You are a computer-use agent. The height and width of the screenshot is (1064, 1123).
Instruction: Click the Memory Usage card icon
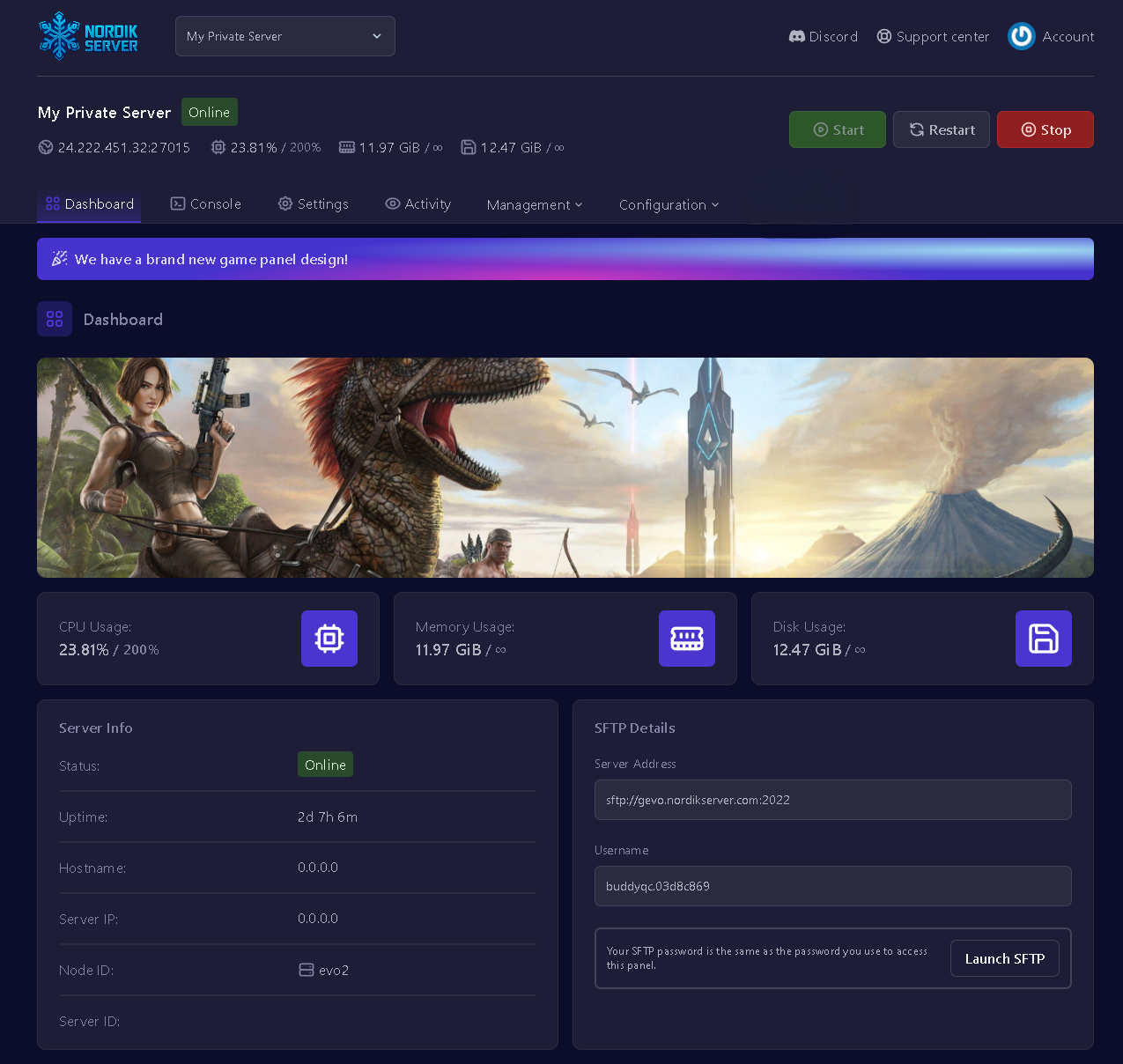[687, 639]
